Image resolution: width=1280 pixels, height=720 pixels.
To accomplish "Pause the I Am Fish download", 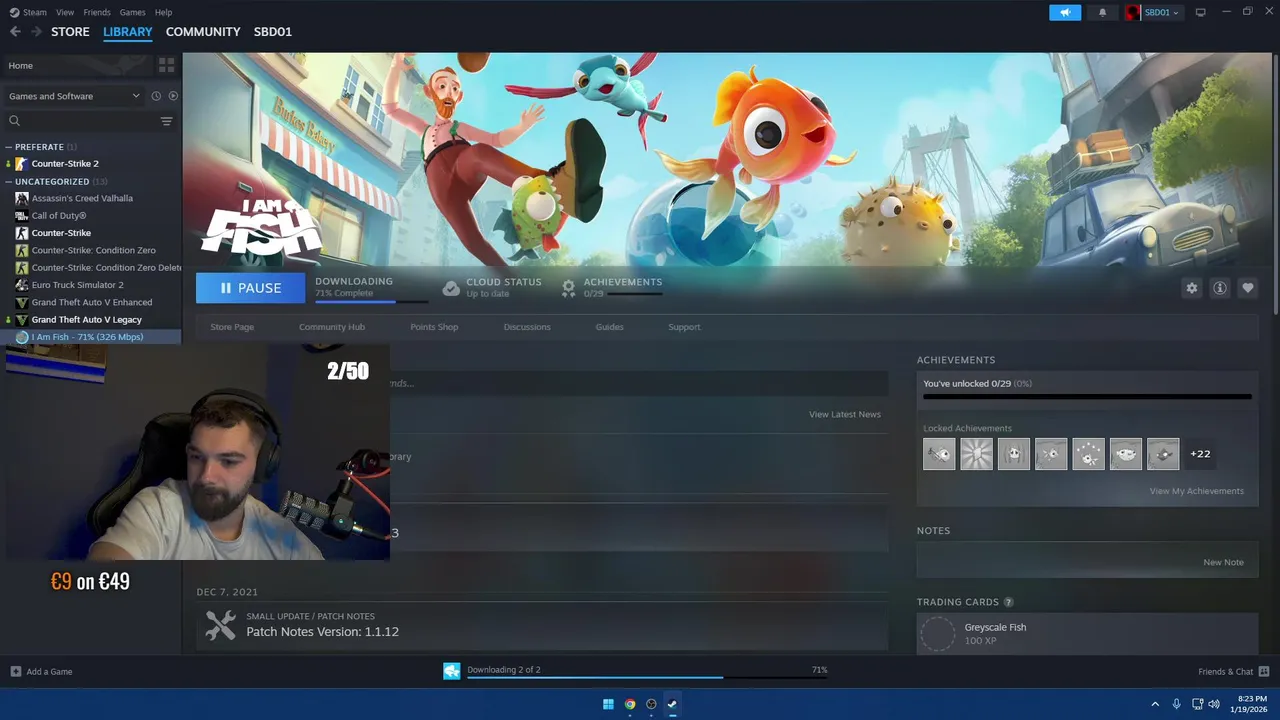I will pyautogui.click(x=250, y=288).
